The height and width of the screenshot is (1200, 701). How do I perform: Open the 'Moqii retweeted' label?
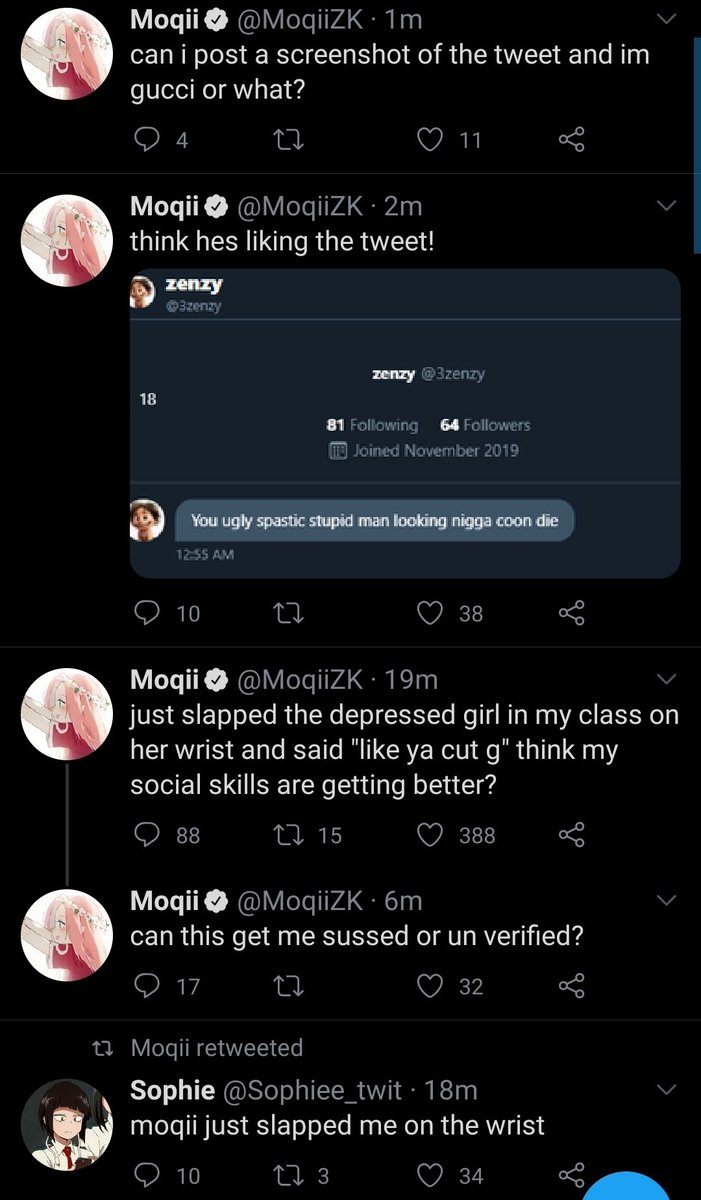(x=217, y=1047)
